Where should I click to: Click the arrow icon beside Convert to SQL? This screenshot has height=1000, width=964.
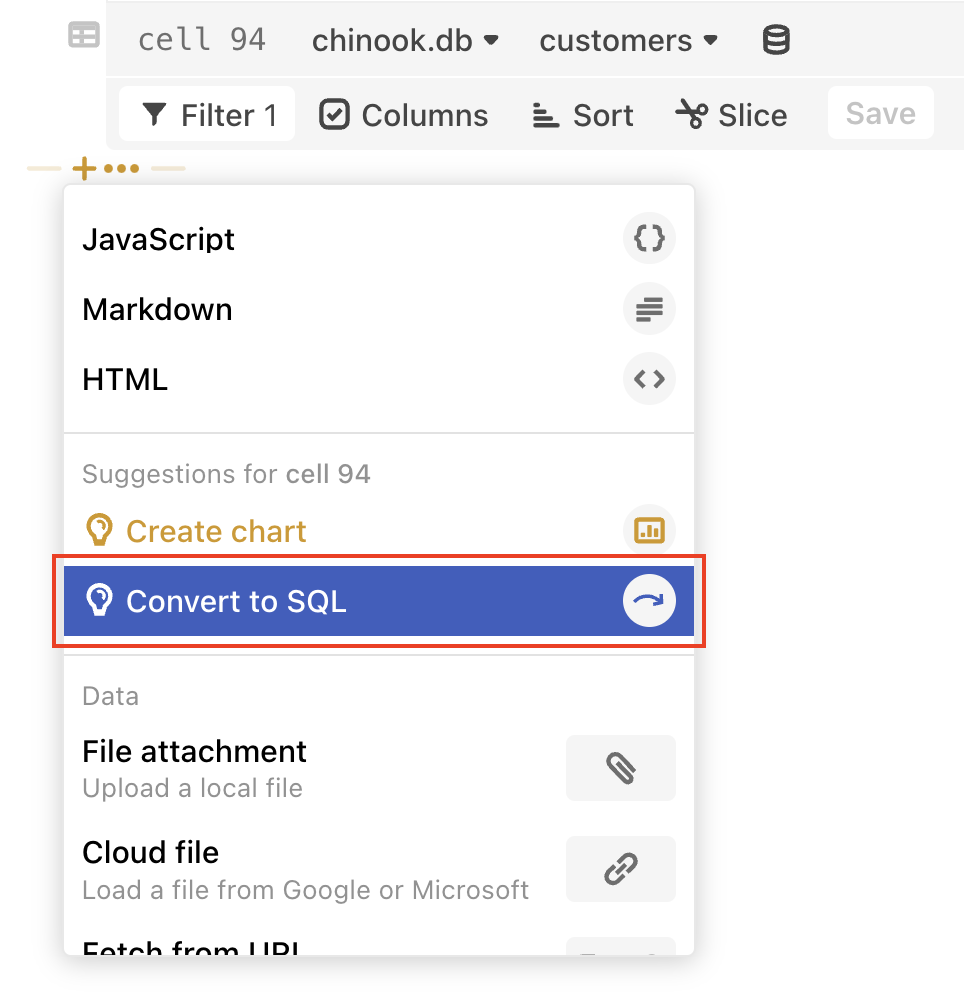[649, 601]
